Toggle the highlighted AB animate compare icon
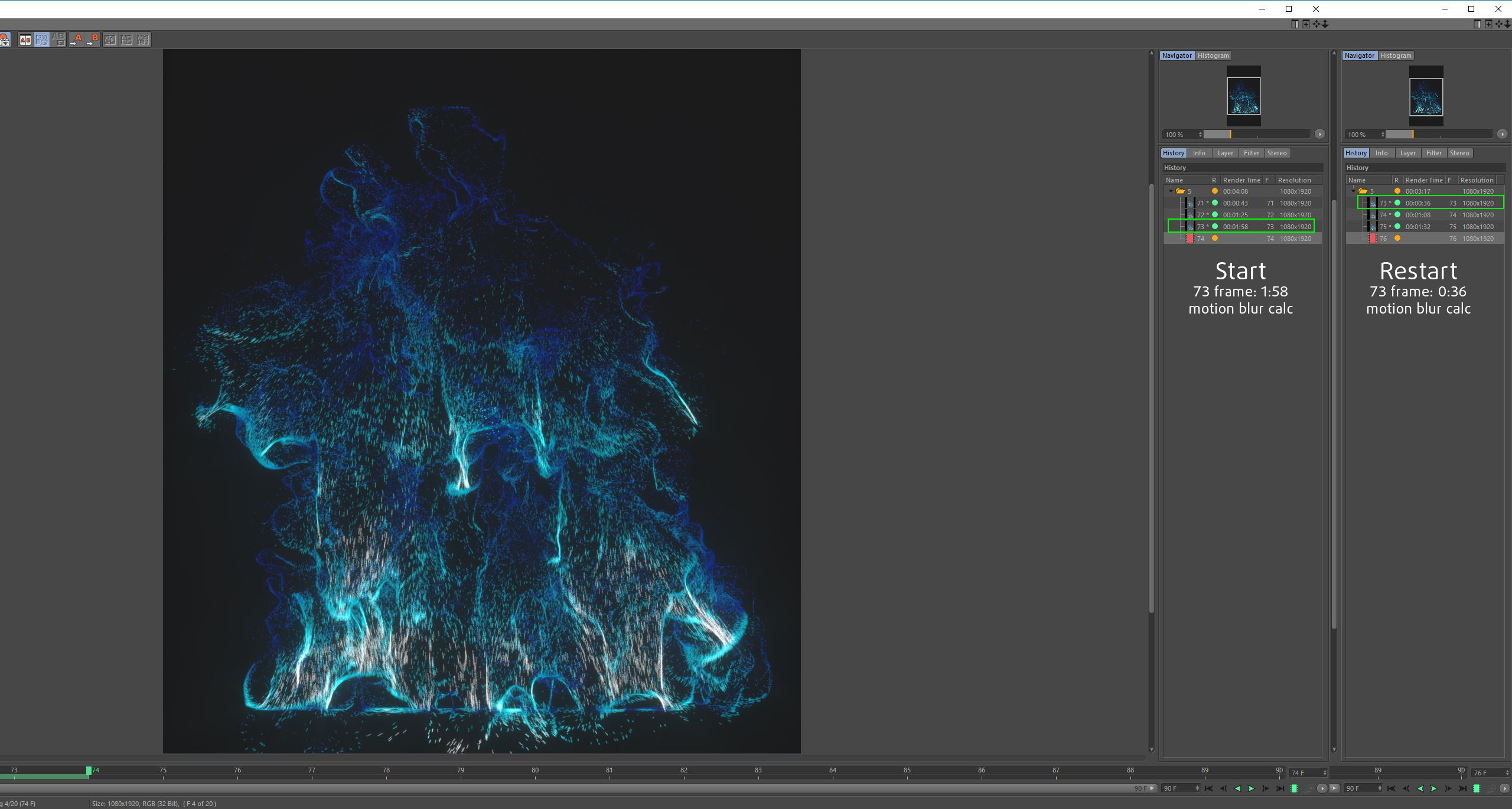 (x=41, y=40)
